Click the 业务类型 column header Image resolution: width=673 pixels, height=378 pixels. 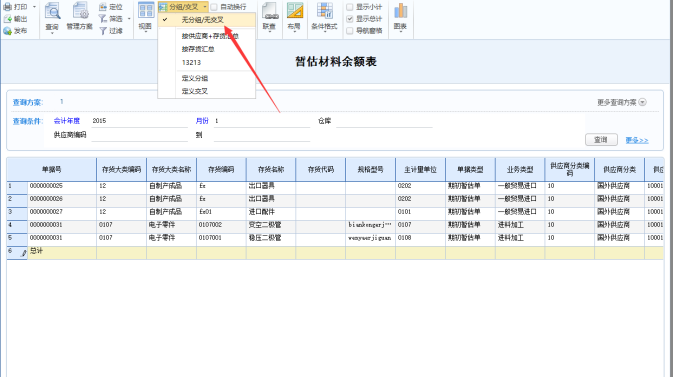520,169
